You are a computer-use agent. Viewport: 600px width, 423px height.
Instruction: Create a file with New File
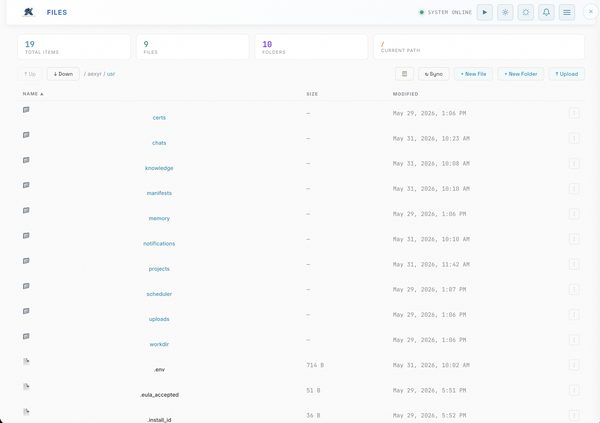pyautogui.click(x=473, y=74)
